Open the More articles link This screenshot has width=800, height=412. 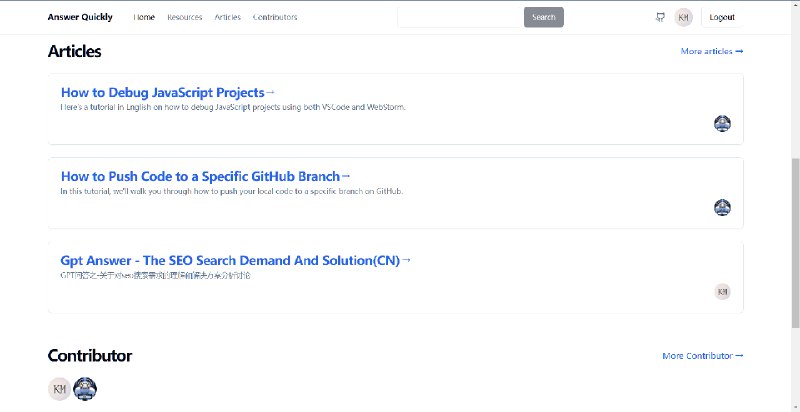point(712,52)
